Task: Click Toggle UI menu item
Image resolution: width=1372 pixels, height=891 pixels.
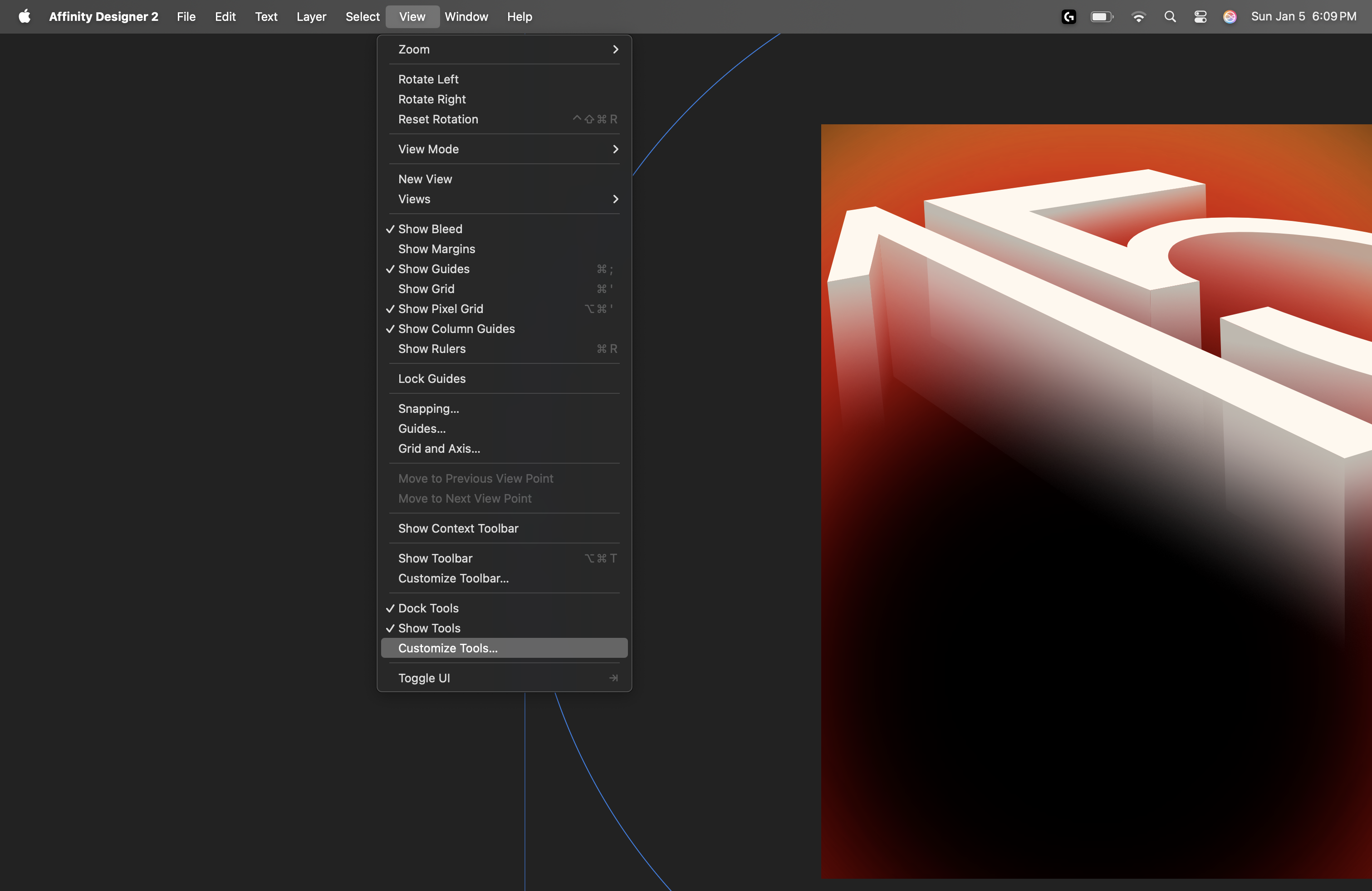Action: tap(424, 678)
